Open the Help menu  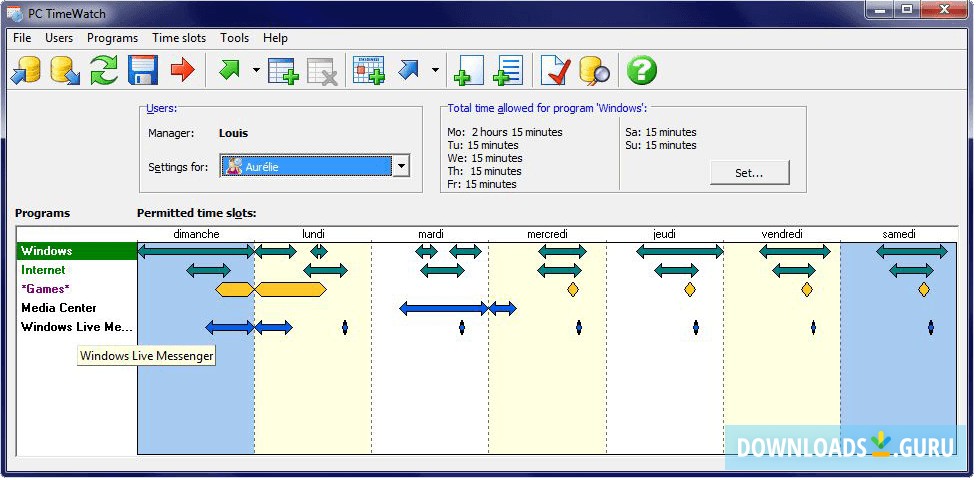pyautogui.click(x=275, y=38)
